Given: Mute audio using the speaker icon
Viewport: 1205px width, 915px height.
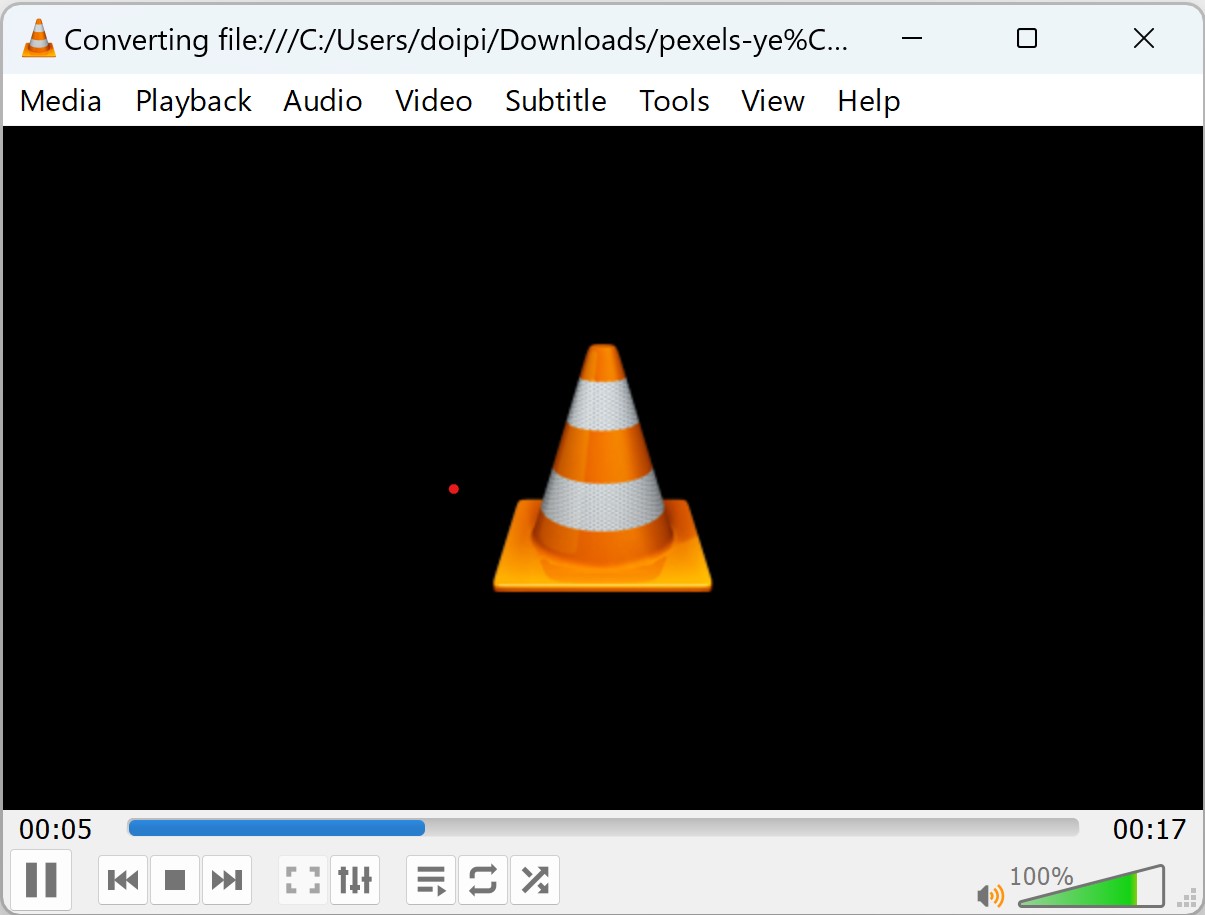Looking at the screenshot, I should click(x=990, y=895).
